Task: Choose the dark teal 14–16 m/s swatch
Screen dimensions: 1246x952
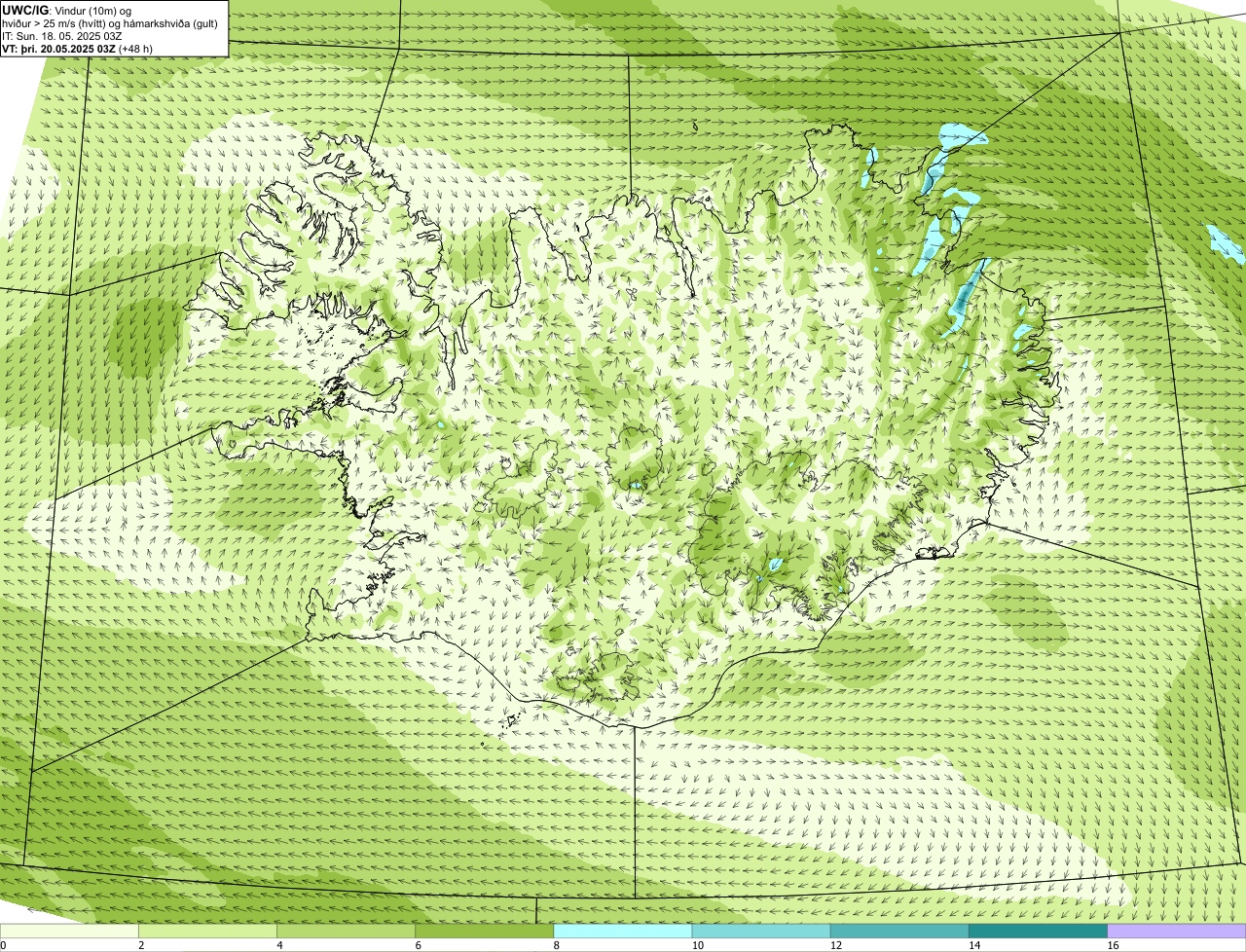Action: click(x=1039, y=931)
